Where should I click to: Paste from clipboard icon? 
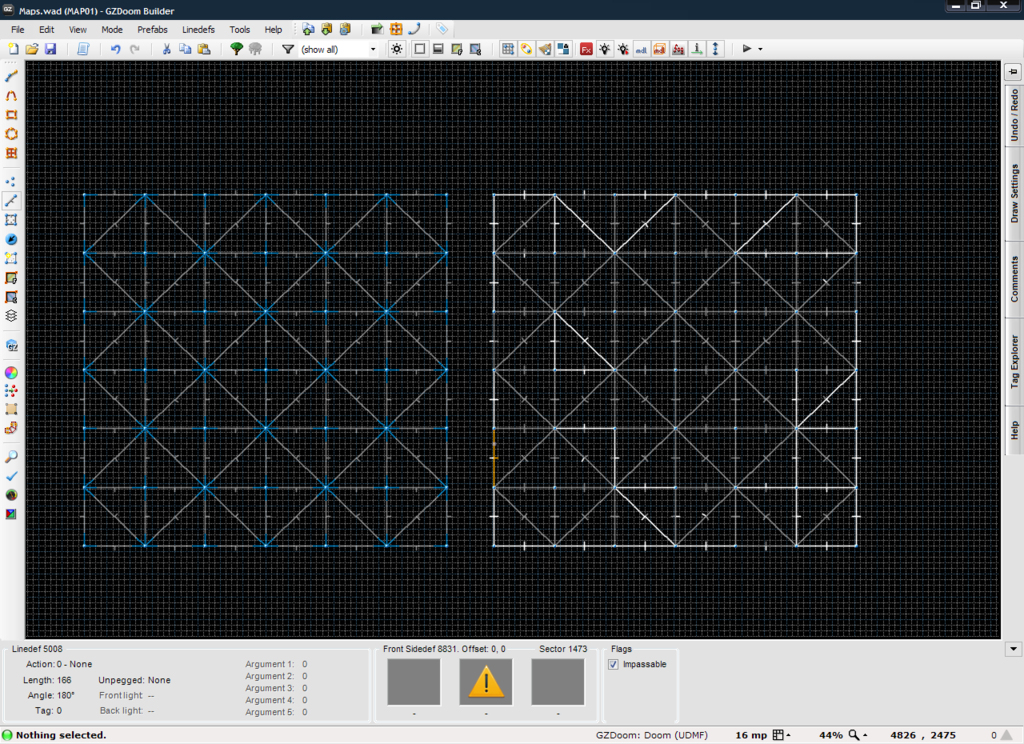tap(204, 49)
